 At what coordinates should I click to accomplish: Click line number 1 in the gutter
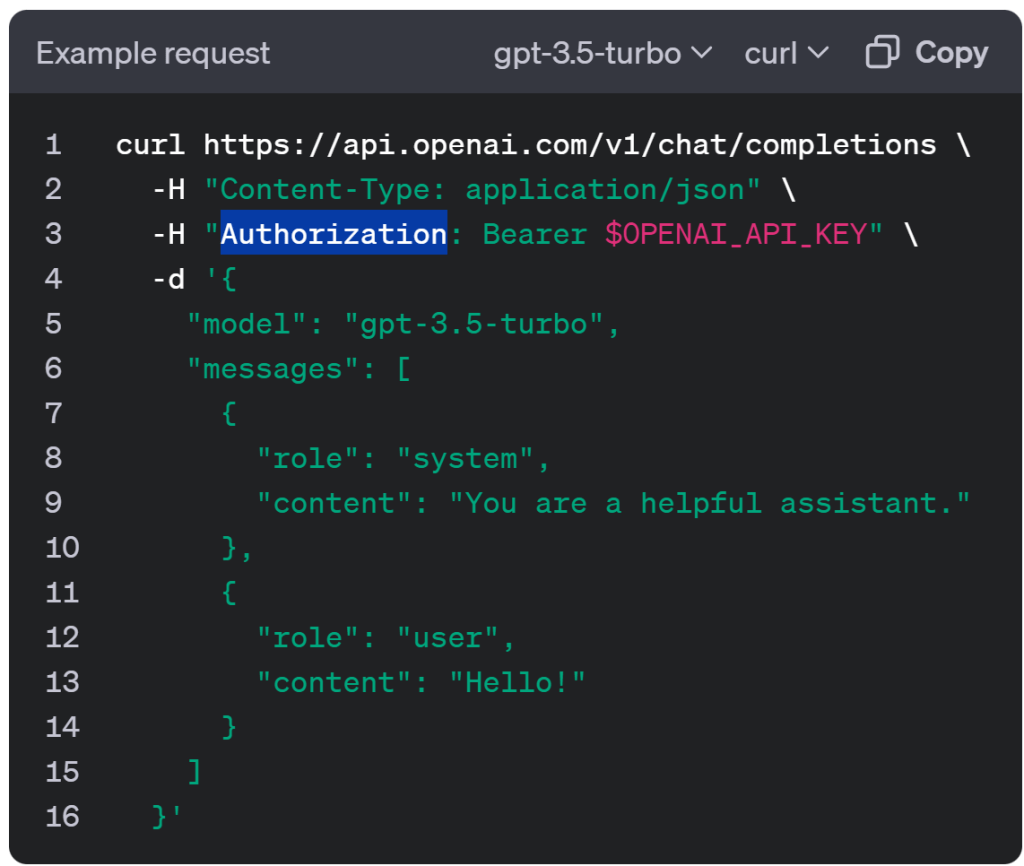coord(53,145)
